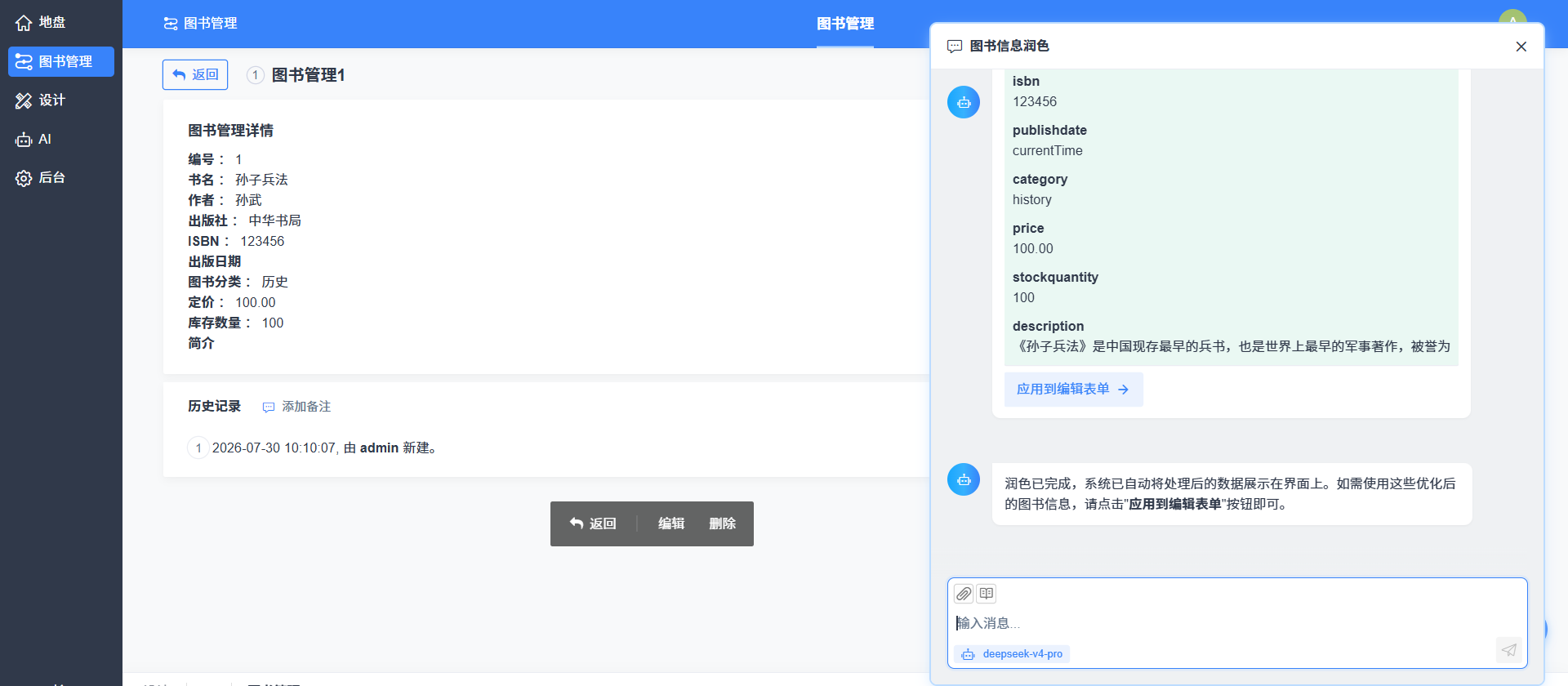
Task: Click the 返回 button beside the page title
Action: (x=195, y=74)
